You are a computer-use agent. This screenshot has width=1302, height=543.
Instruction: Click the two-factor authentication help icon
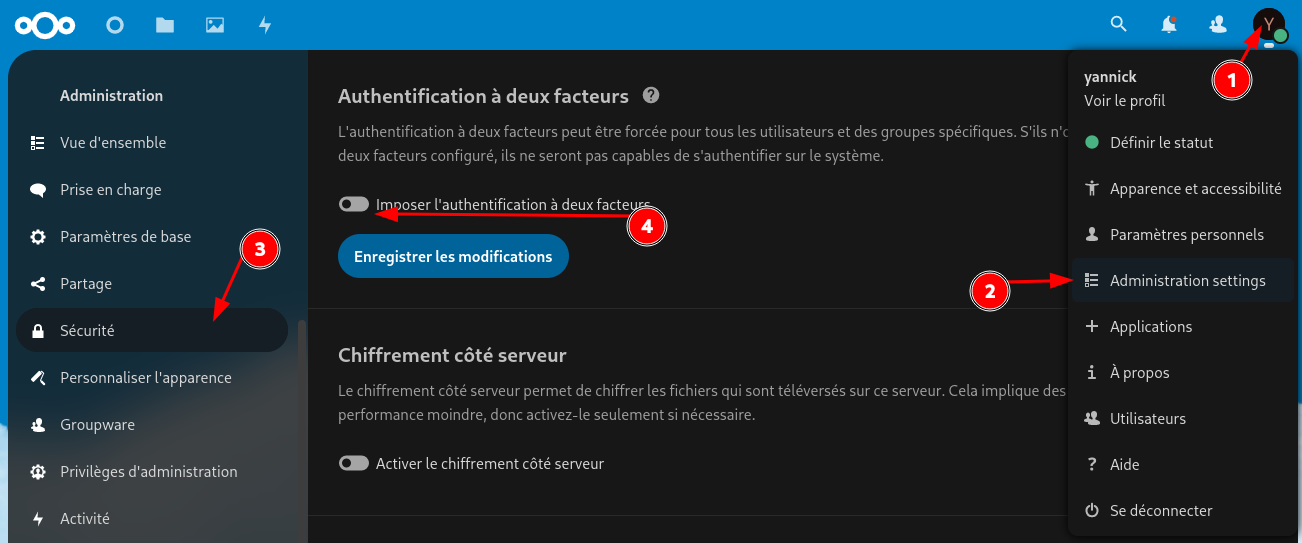click(x=651, y=96)
